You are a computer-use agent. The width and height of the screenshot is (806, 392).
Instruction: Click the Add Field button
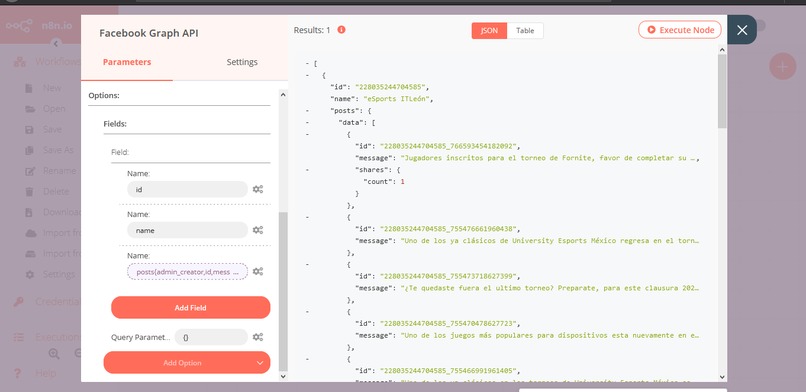pyautogui.click(x=191, y=307)
